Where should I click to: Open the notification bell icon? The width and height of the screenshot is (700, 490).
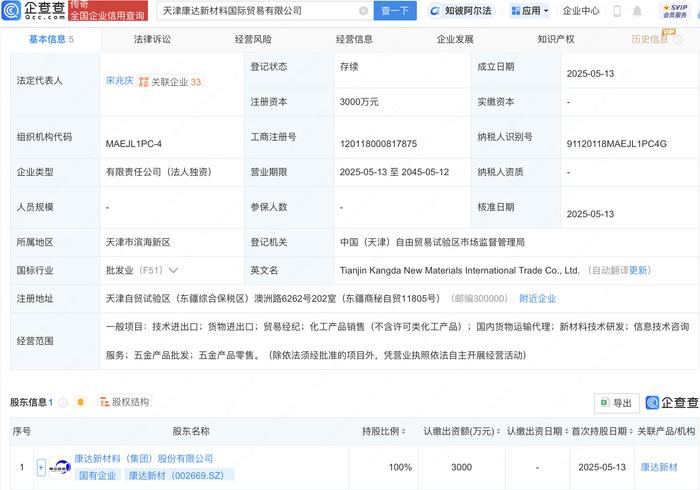(637, 11)
